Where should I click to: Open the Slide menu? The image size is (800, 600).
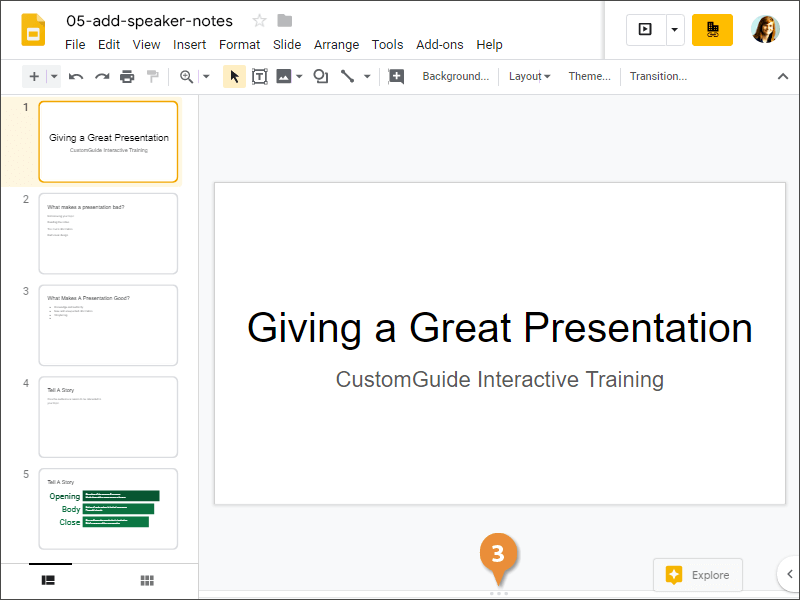pos(287,45)
